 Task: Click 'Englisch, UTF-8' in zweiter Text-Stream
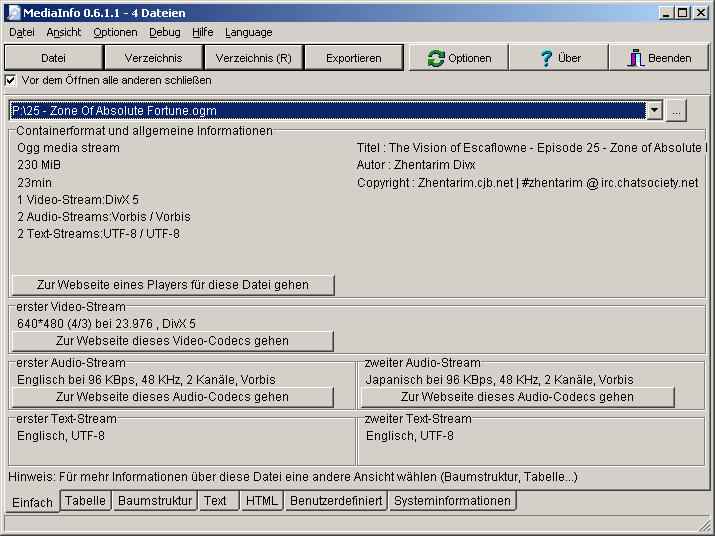point(409,436)
